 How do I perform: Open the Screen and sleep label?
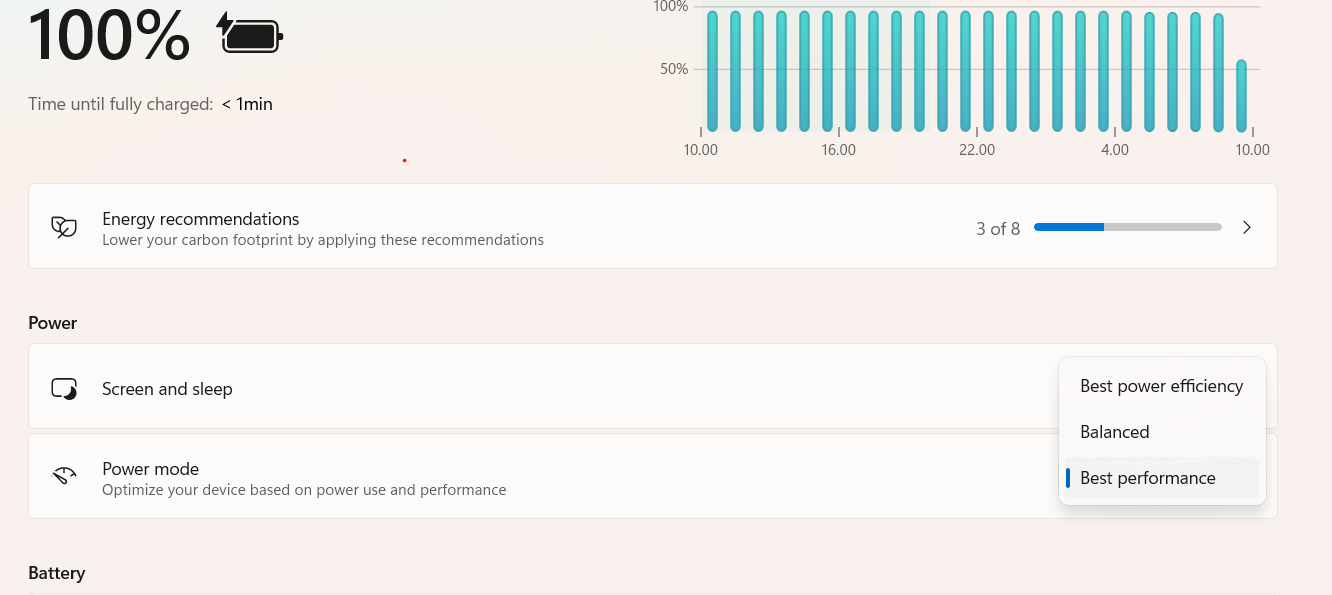(167, 389)
